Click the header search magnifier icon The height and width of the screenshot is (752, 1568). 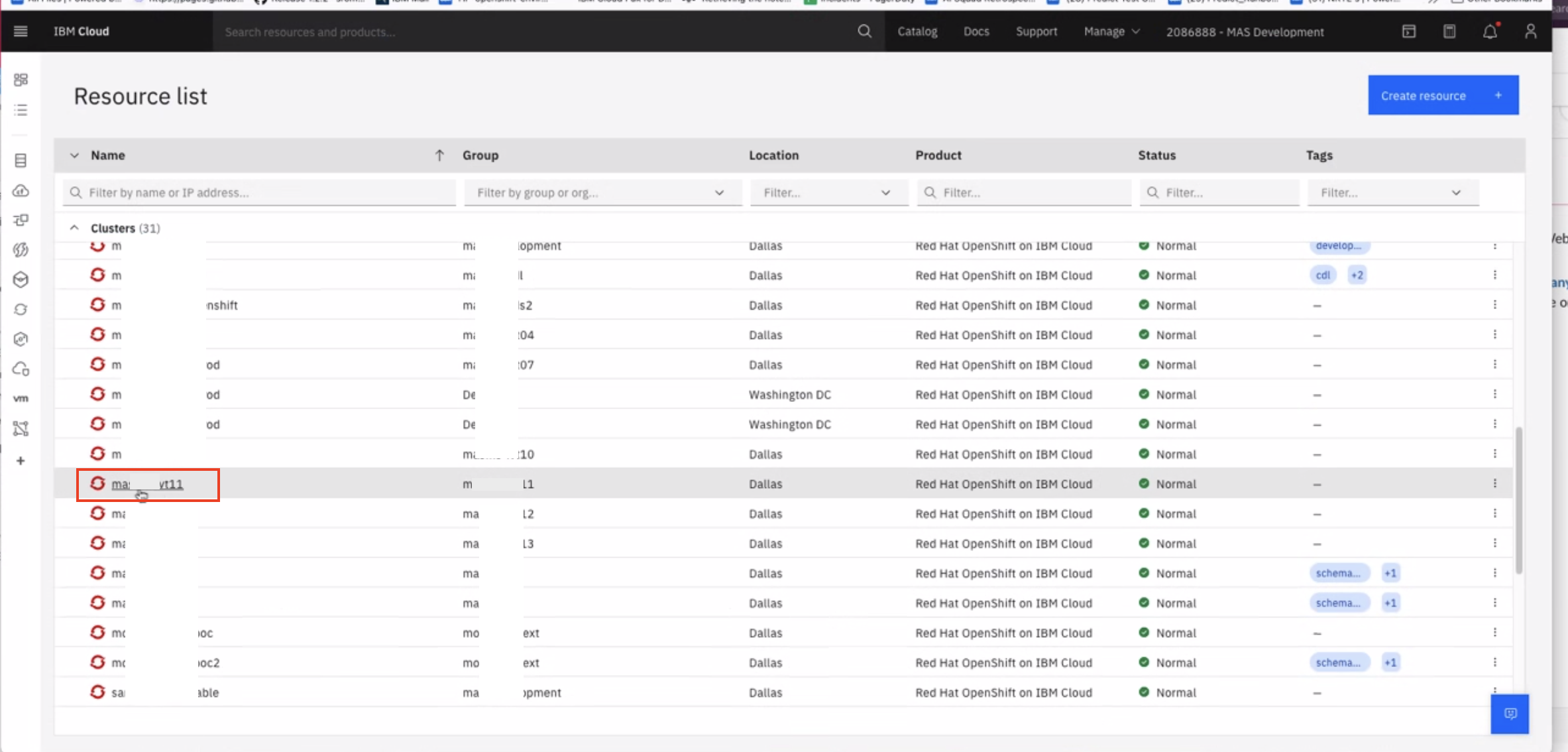(864, 31)
